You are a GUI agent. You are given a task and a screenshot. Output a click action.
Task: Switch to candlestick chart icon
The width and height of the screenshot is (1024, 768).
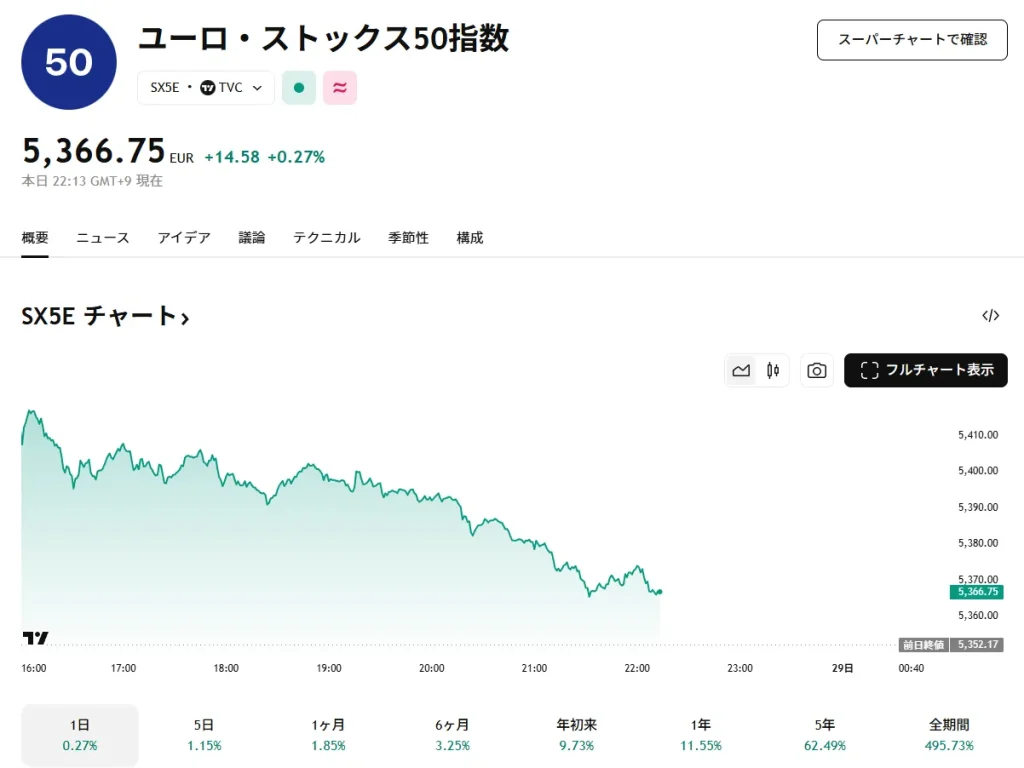pos(773,370)
